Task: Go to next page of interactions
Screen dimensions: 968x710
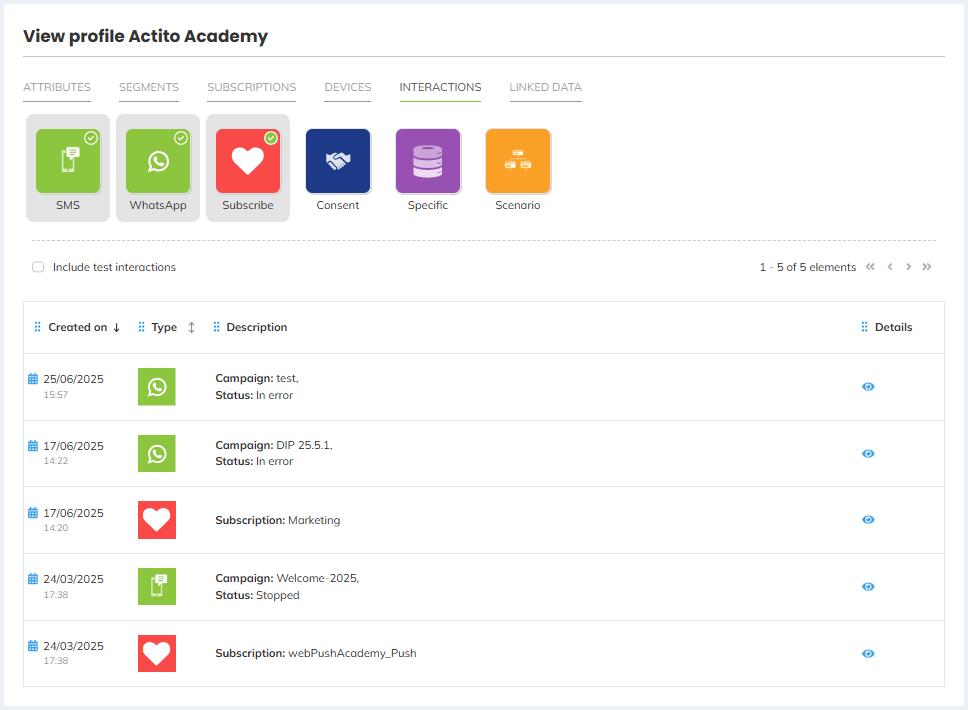Action: (x=908, y=267)
